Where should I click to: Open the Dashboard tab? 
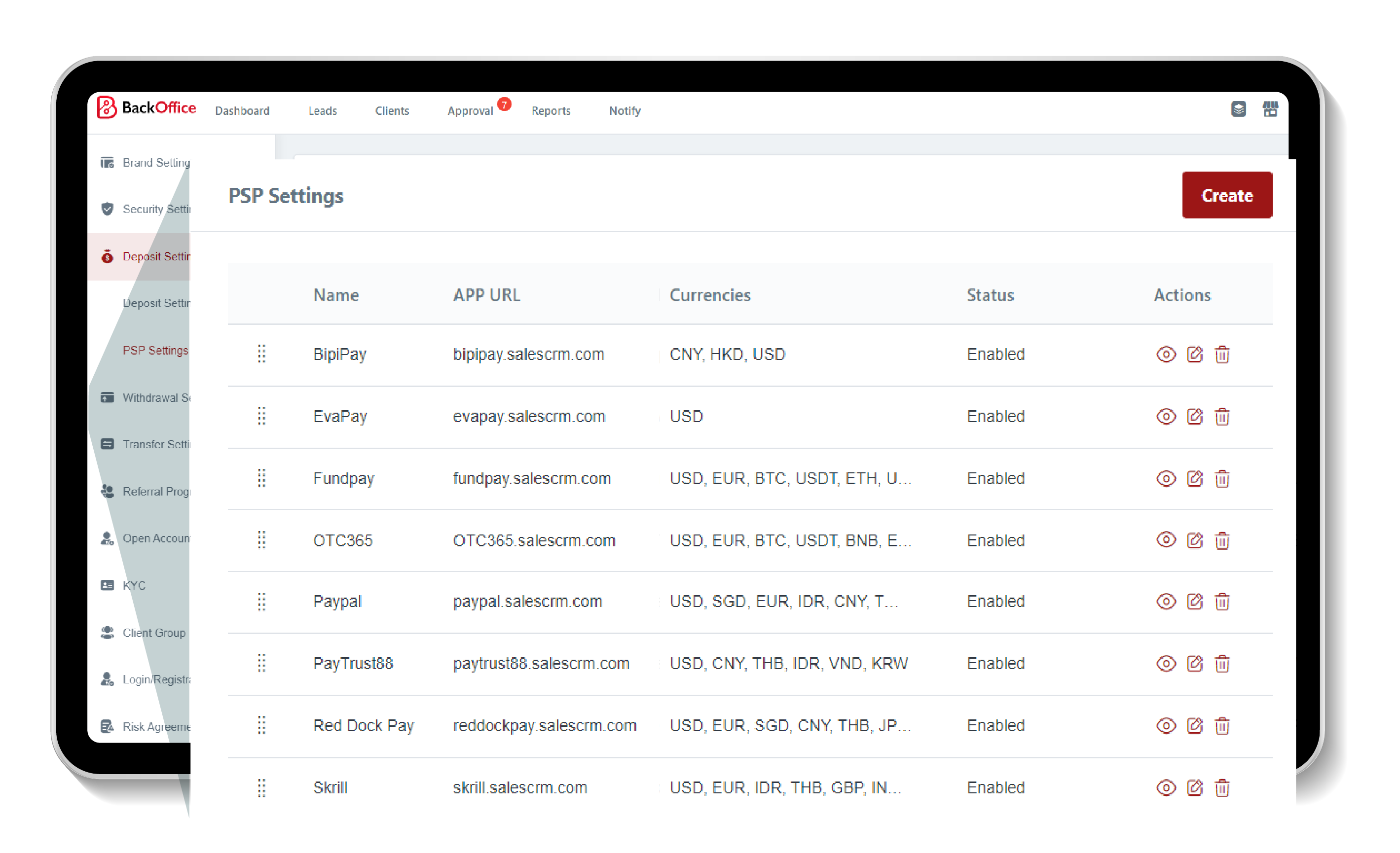(242, 111)
